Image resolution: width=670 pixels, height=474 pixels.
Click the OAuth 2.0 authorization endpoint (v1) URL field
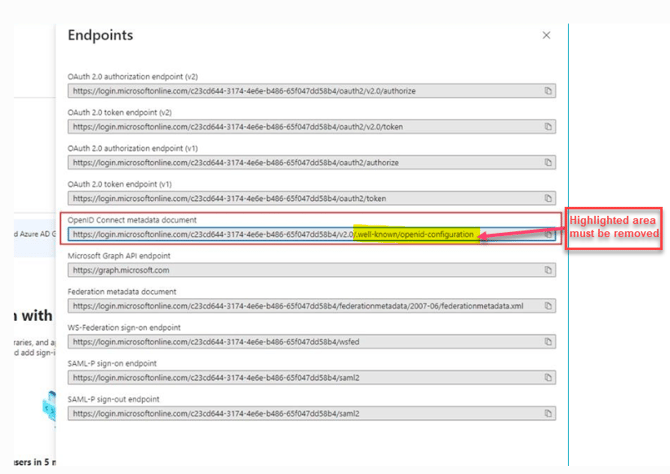(300, 162)
